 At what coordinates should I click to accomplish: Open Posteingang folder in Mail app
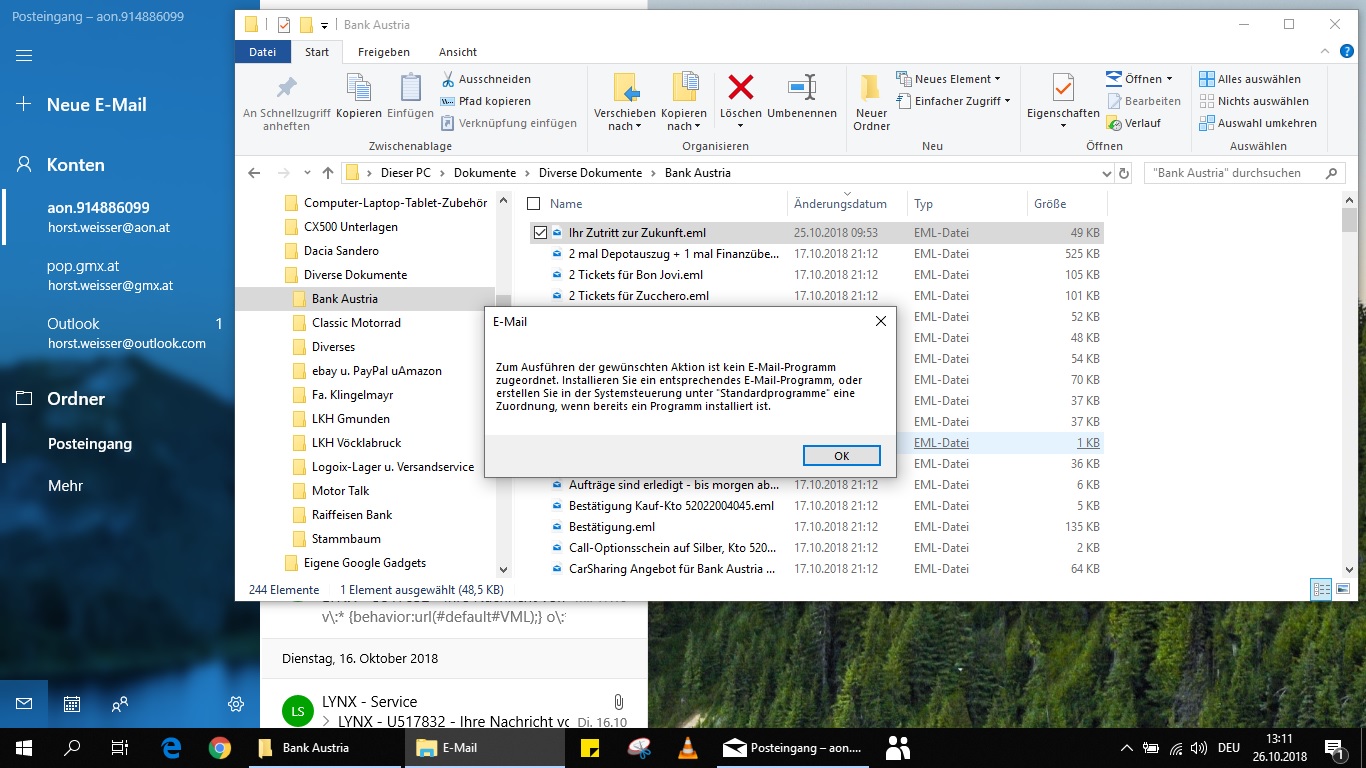click(90, 444)
